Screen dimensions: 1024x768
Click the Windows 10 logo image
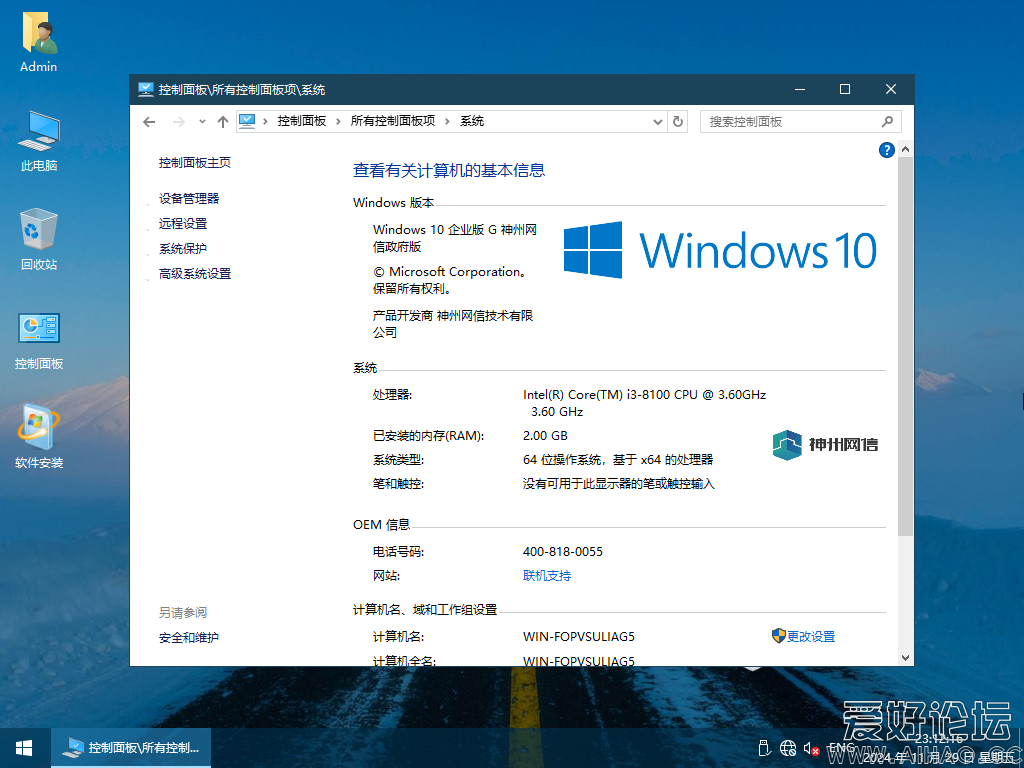720,250
